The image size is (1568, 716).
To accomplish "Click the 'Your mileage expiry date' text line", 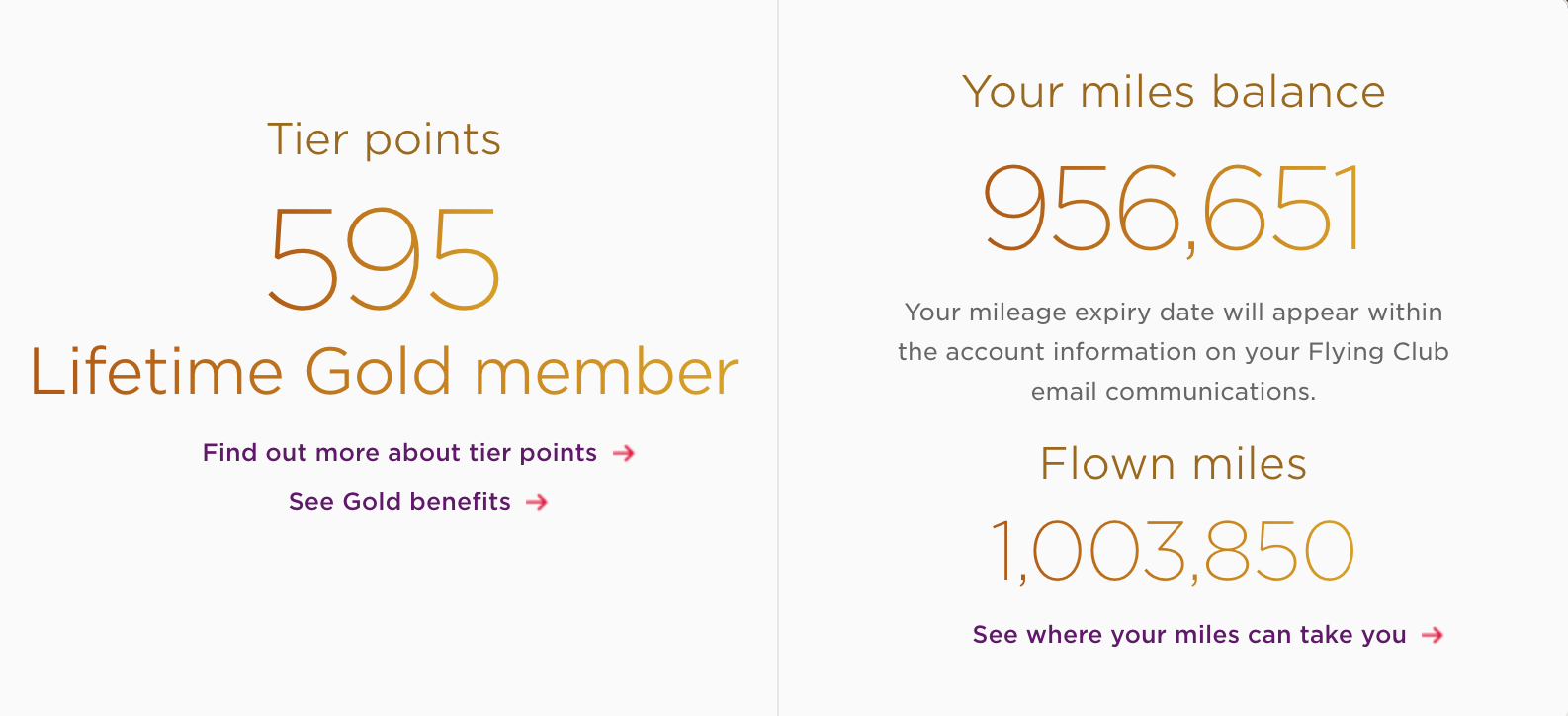I will coord(1174,313).
